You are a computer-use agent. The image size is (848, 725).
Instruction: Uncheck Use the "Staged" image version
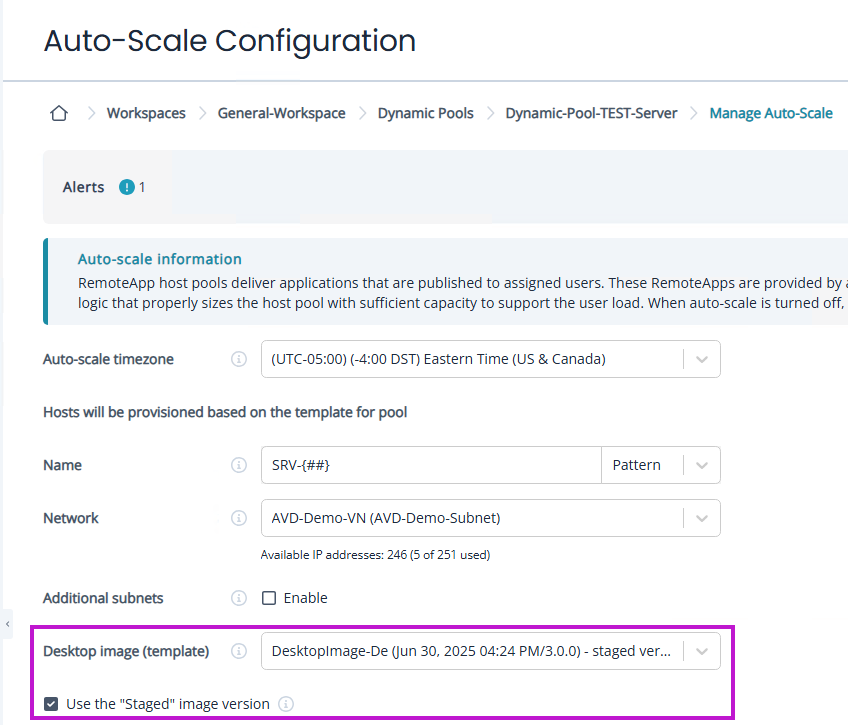(51, 704)
